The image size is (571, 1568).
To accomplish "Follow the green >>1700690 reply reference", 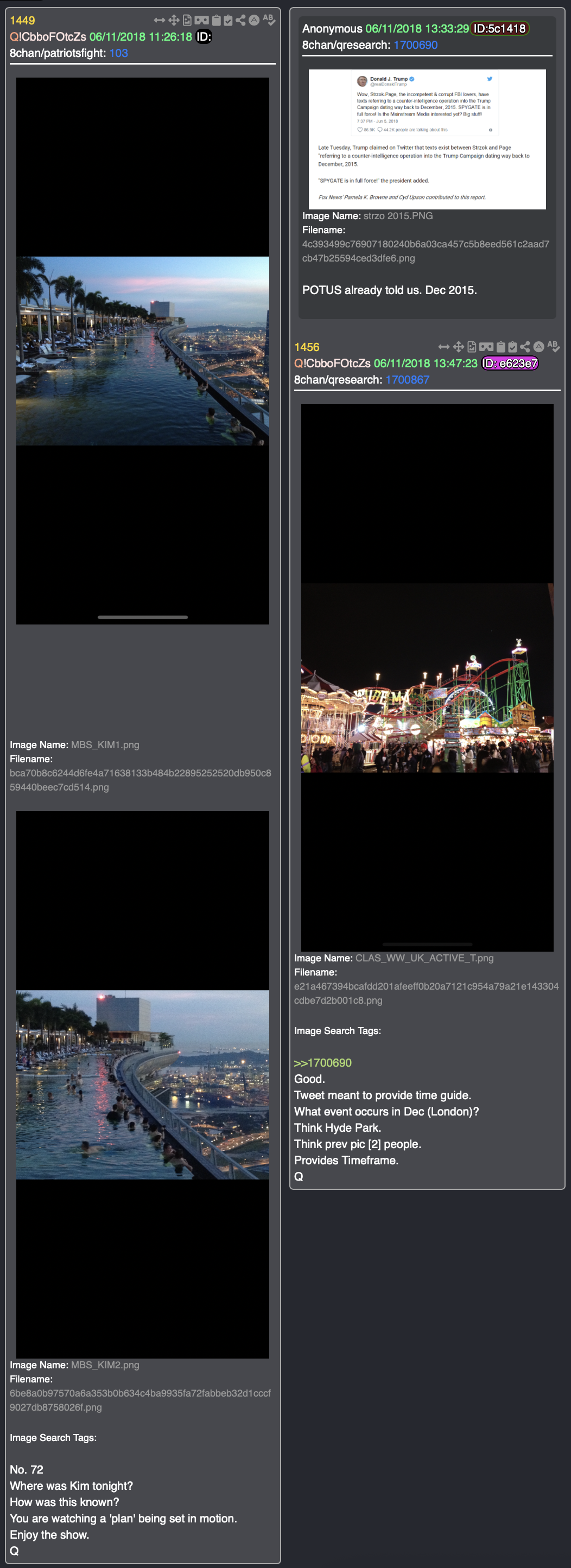I will point(322,1063).
